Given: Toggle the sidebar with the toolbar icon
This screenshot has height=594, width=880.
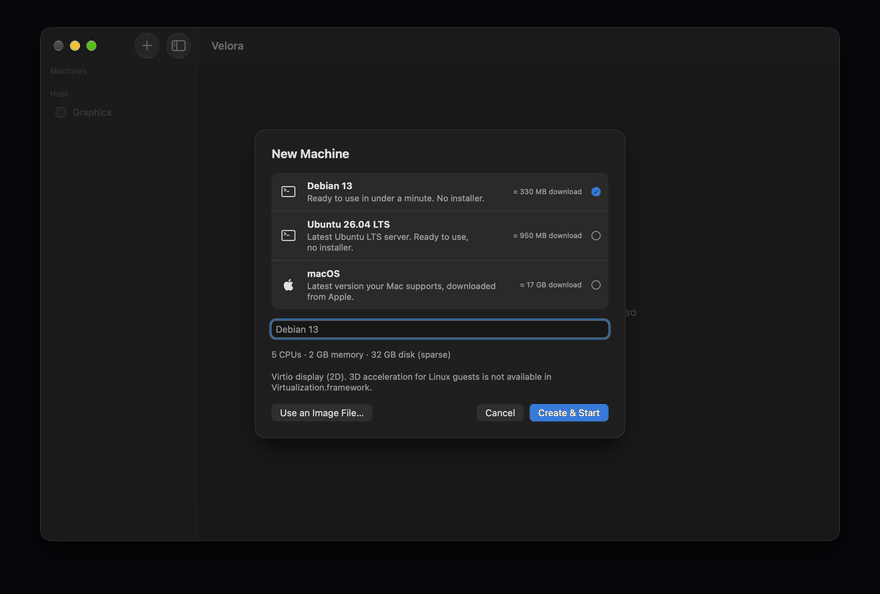Looking at the screenshot, I should point(178,45).
